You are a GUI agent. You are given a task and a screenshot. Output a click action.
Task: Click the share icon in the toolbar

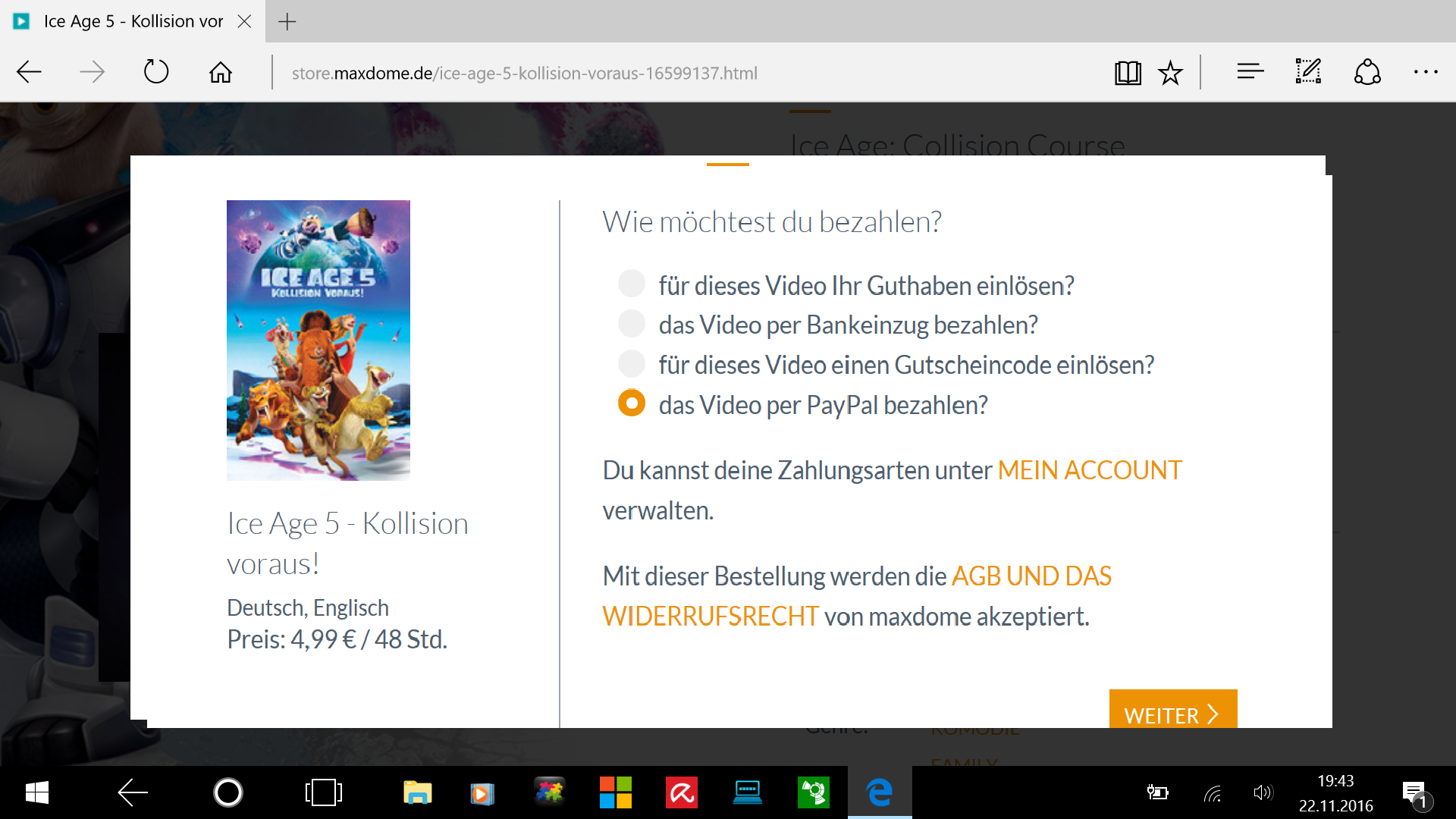coord(1367,72)
